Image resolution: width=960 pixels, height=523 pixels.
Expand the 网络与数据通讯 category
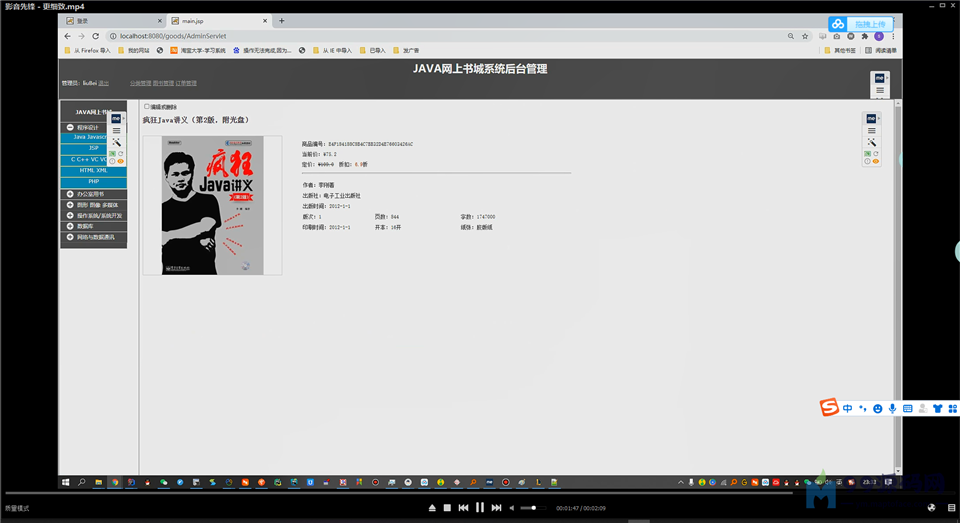click(70, 237)
